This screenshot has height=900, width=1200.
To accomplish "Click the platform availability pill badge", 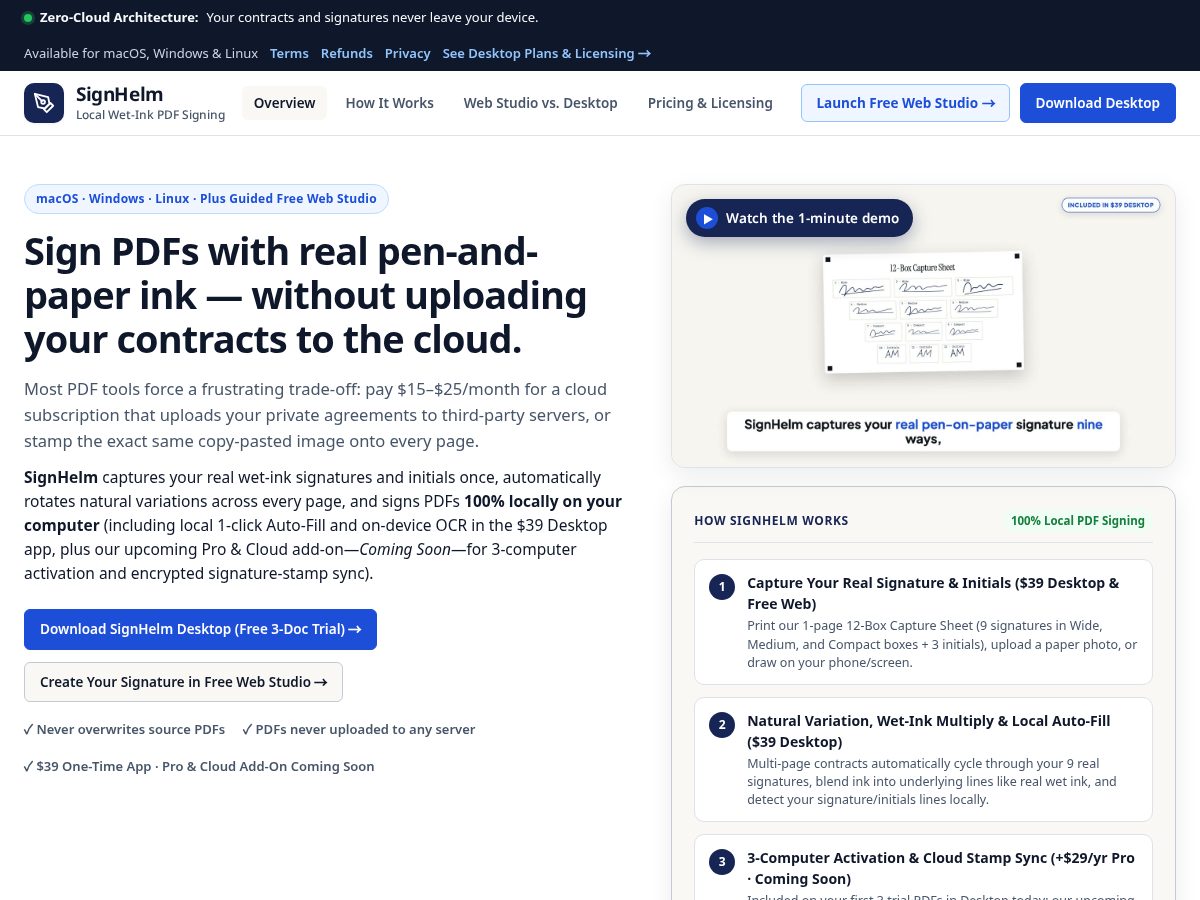I will [206, 199].
